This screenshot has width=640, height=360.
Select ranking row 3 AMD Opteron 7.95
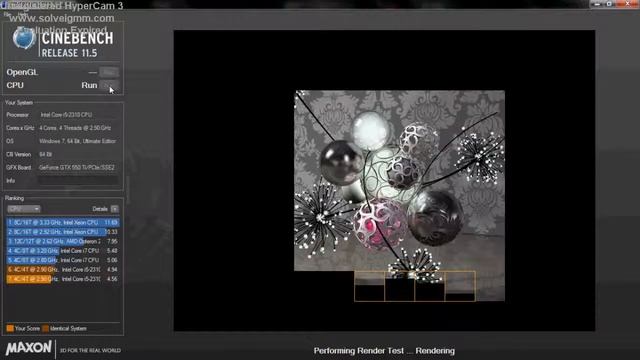(63, 241)
